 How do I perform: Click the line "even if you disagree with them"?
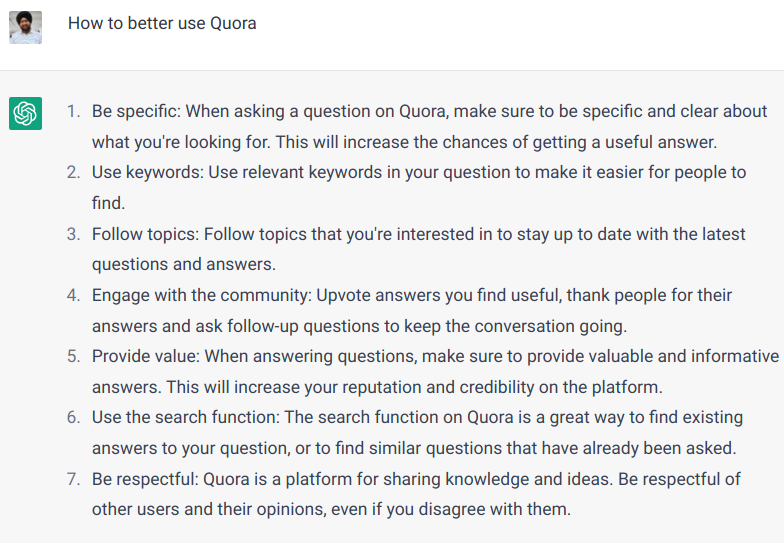(331, 509)
